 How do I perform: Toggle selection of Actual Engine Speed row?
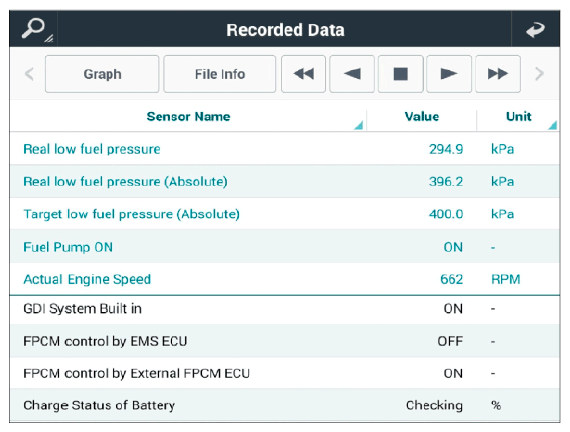(x=285, y=279)
